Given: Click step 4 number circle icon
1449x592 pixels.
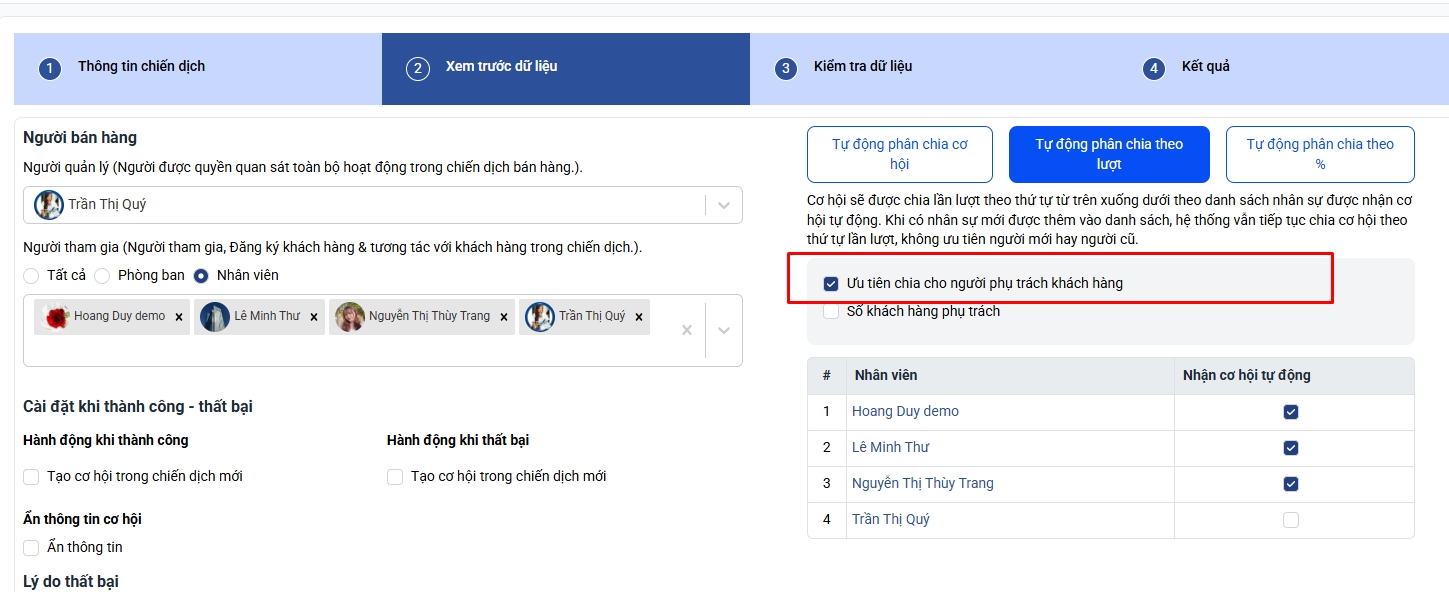Looking at the screenshot, I should [x=1154, y=69].
